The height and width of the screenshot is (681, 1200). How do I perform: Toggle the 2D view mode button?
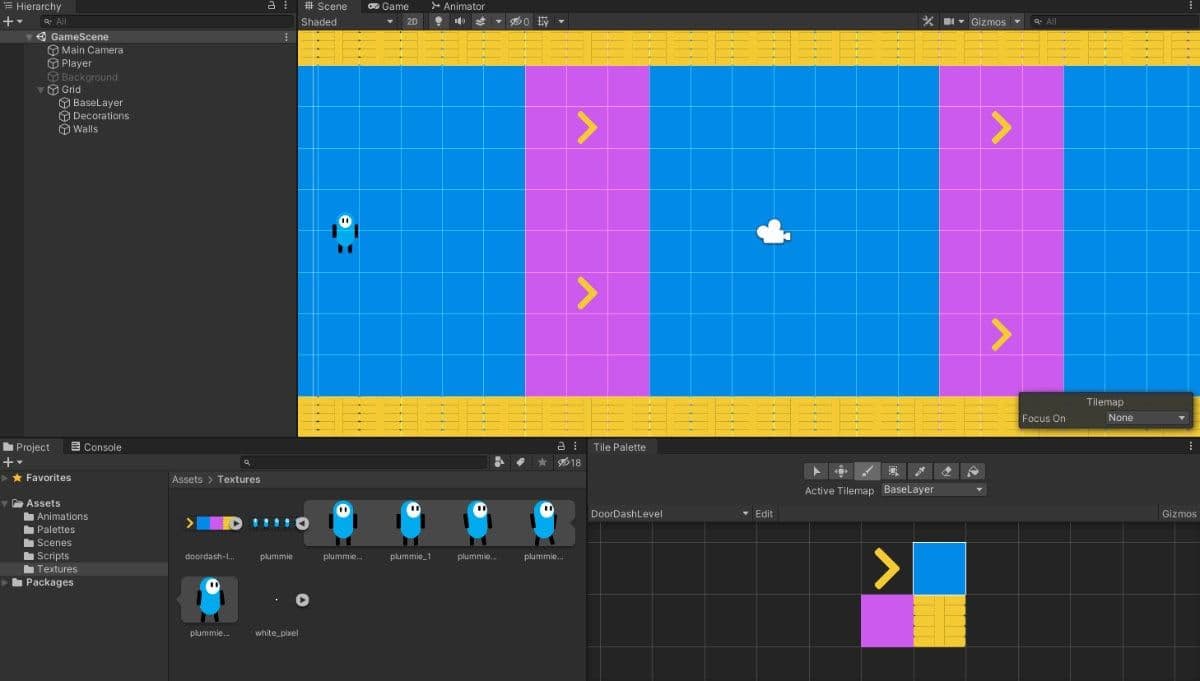[412, 21]
